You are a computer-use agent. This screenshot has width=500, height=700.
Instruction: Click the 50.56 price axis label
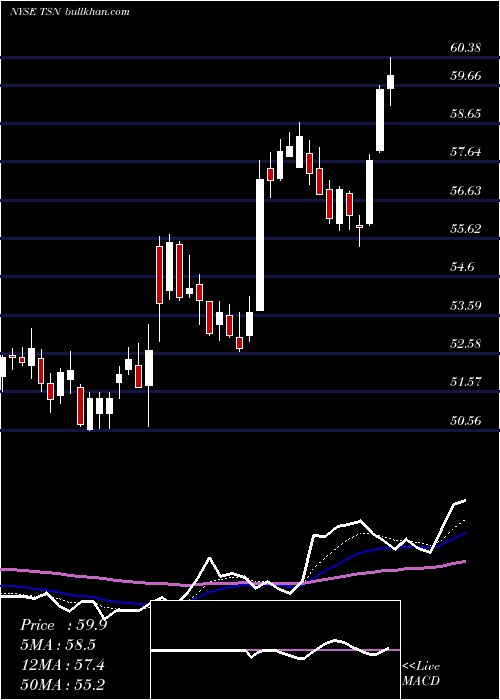tap(466, 421)
